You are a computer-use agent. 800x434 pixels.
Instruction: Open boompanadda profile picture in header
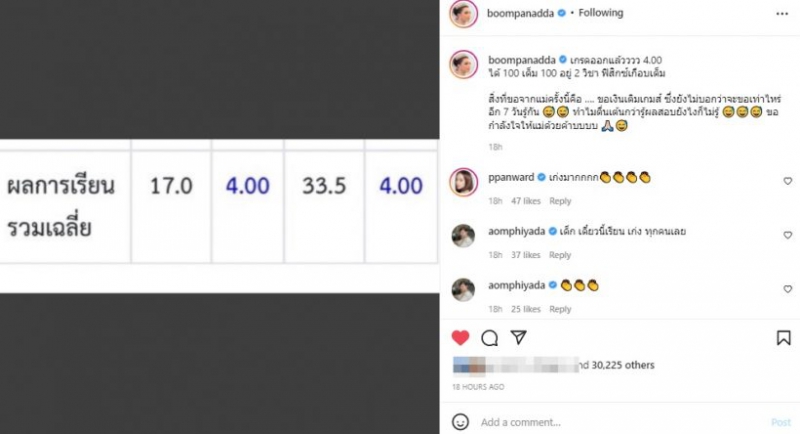click(463, 14)
